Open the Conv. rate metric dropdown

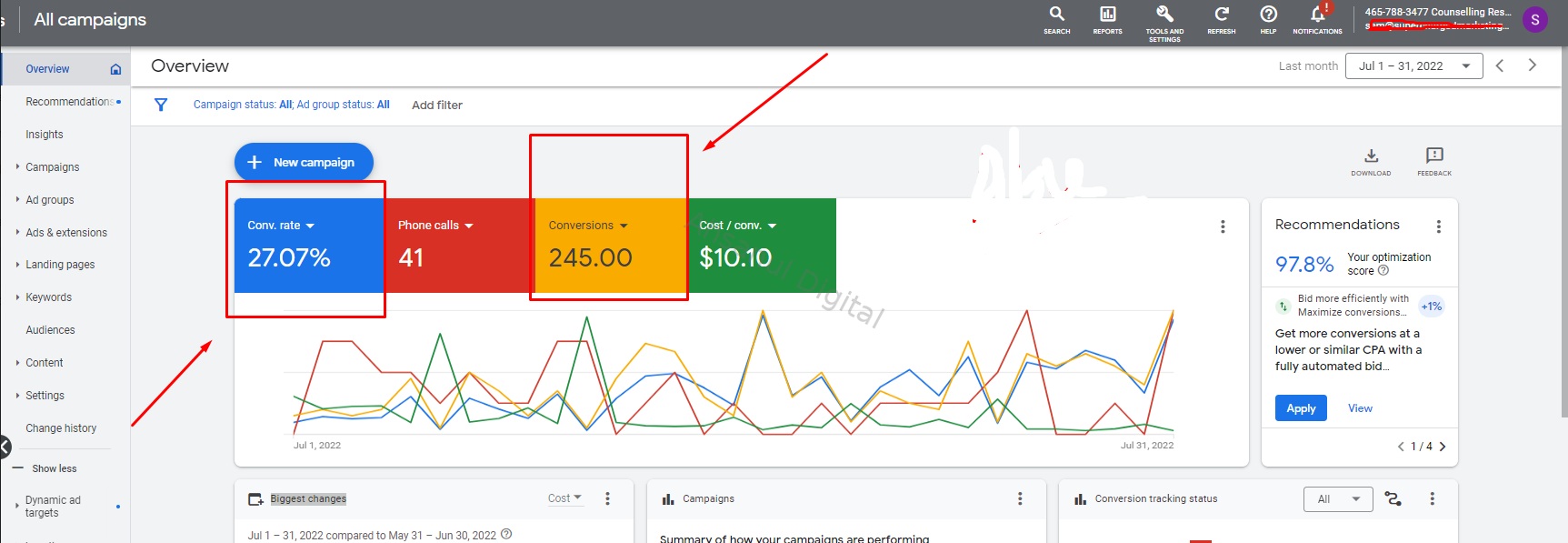point(281,226)
